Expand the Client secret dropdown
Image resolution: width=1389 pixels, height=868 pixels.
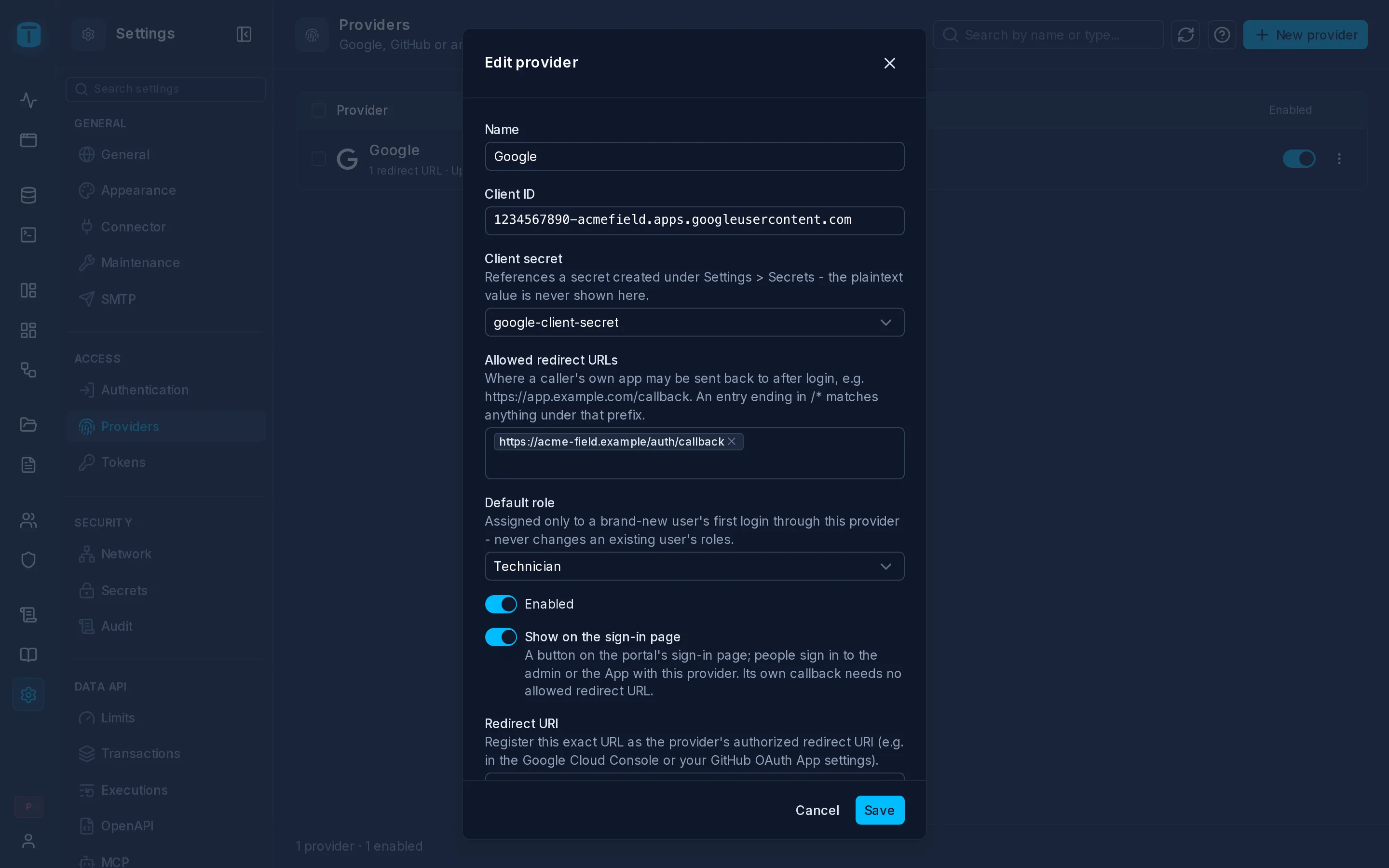coord(694,323)
